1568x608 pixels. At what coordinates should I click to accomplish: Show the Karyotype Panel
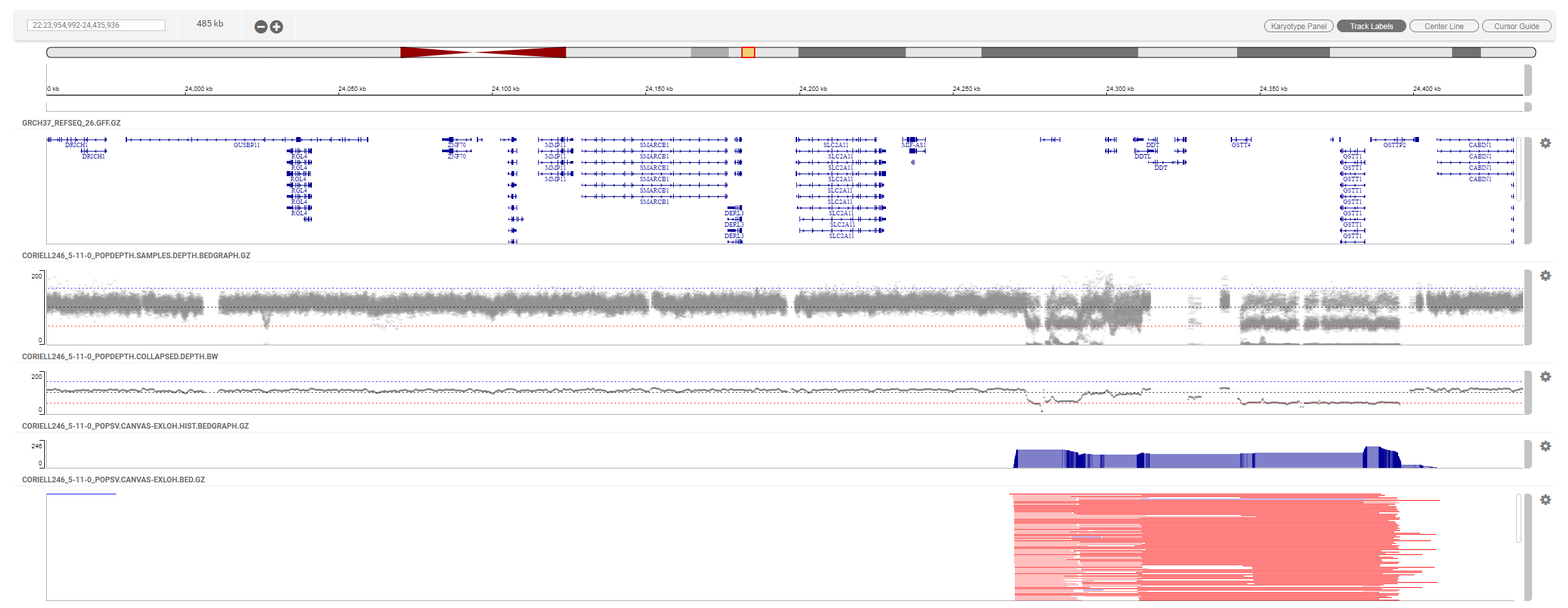1298,26
